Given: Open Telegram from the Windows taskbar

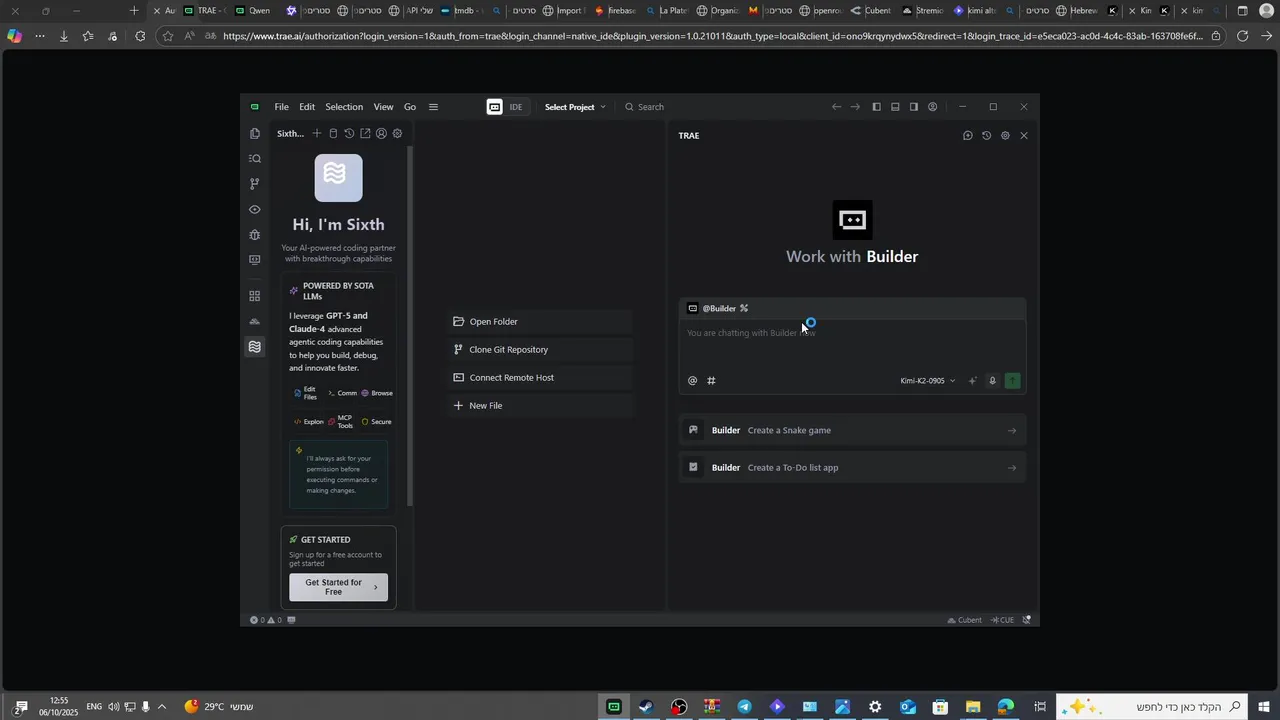Looking at the screenshot, I should tap(745, 708).
